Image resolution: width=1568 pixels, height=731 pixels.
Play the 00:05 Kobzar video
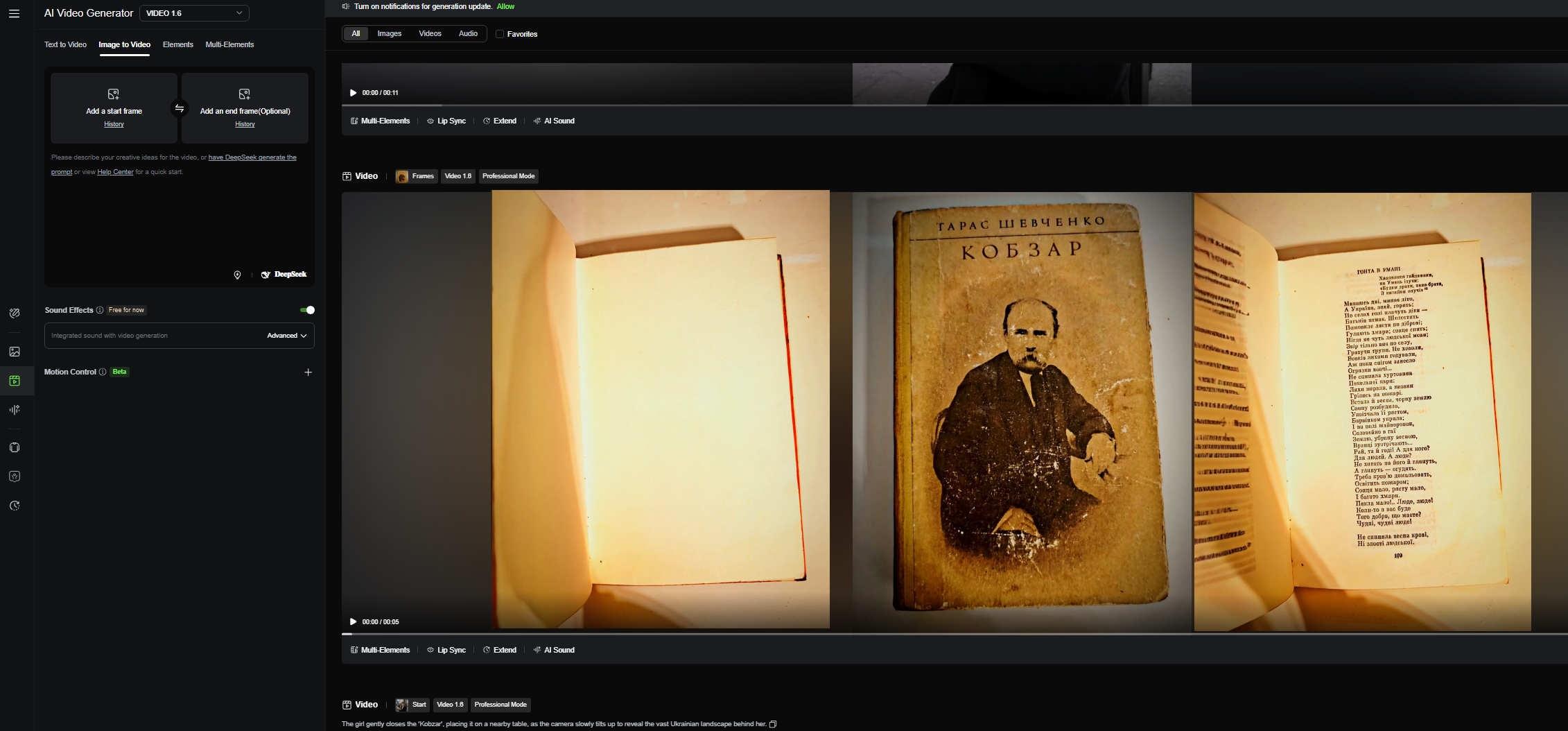coord(353,622)
